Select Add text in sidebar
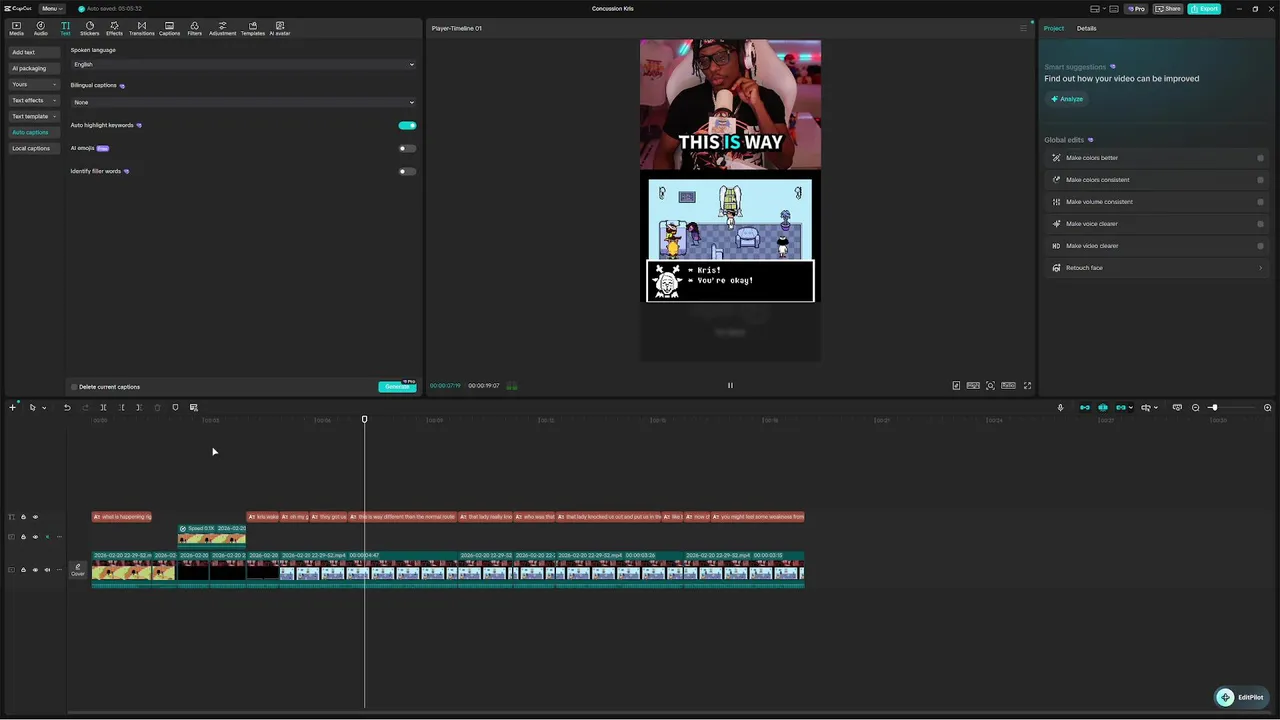 (x=35, y=53)
